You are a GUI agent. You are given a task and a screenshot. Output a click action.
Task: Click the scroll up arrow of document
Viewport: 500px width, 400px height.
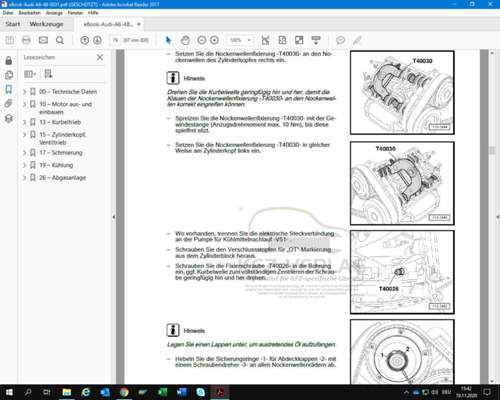[x=492, y=53]
